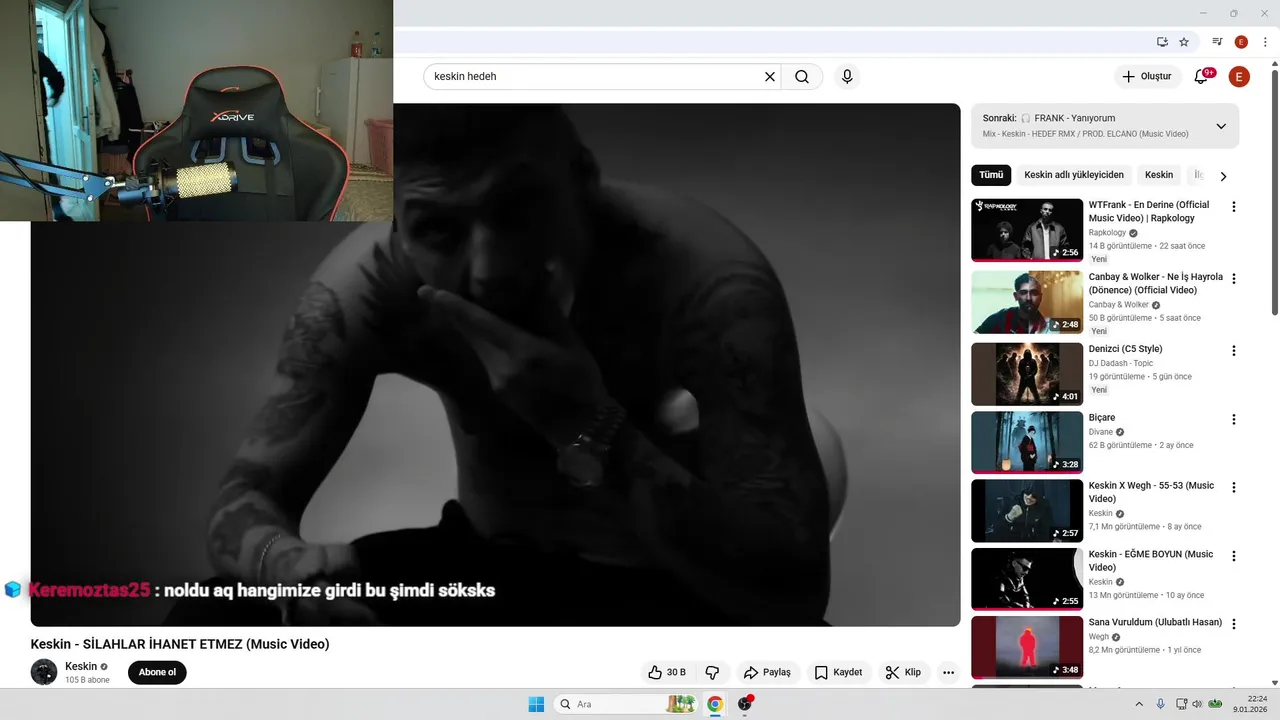
Task: Open more actions under the video
Action: click(948, 672)
